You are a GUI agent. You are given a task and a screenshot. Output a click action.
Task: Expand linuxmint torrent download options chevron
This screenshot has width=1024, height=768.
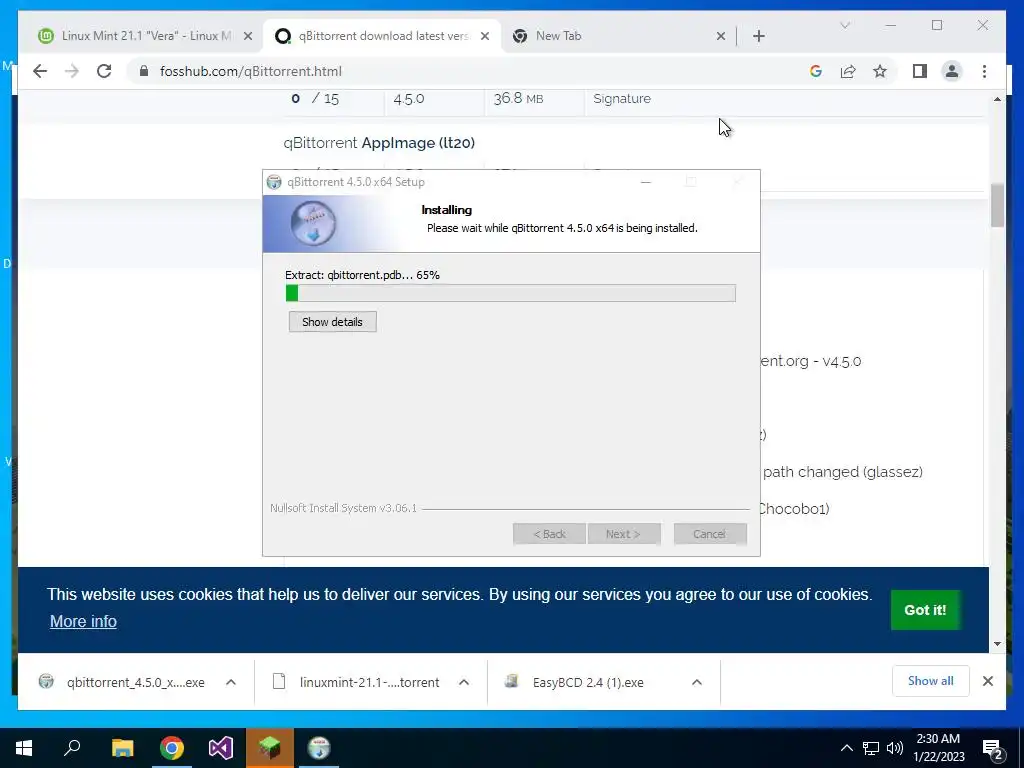click(x=464, y=682)
